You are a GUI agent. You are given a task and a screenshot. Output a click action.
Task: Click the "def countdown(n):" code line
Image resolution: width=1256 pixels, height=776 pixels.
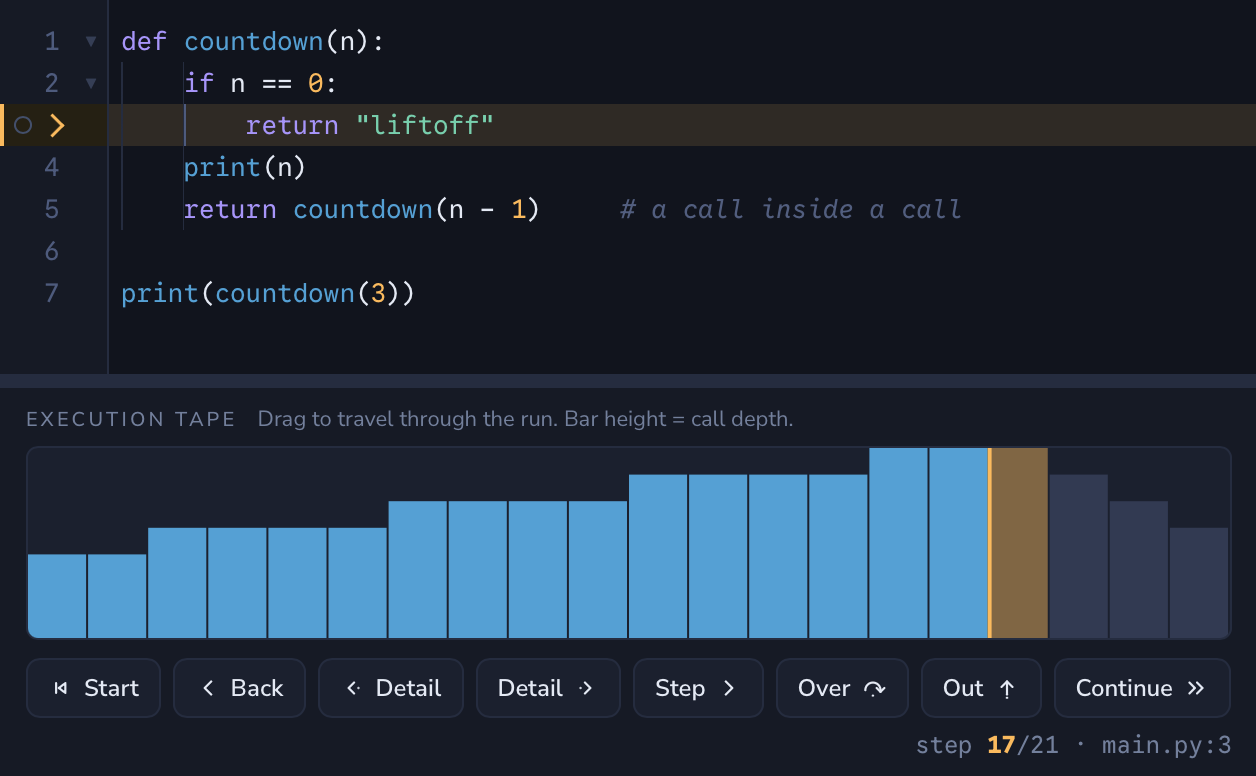(253, 42)
